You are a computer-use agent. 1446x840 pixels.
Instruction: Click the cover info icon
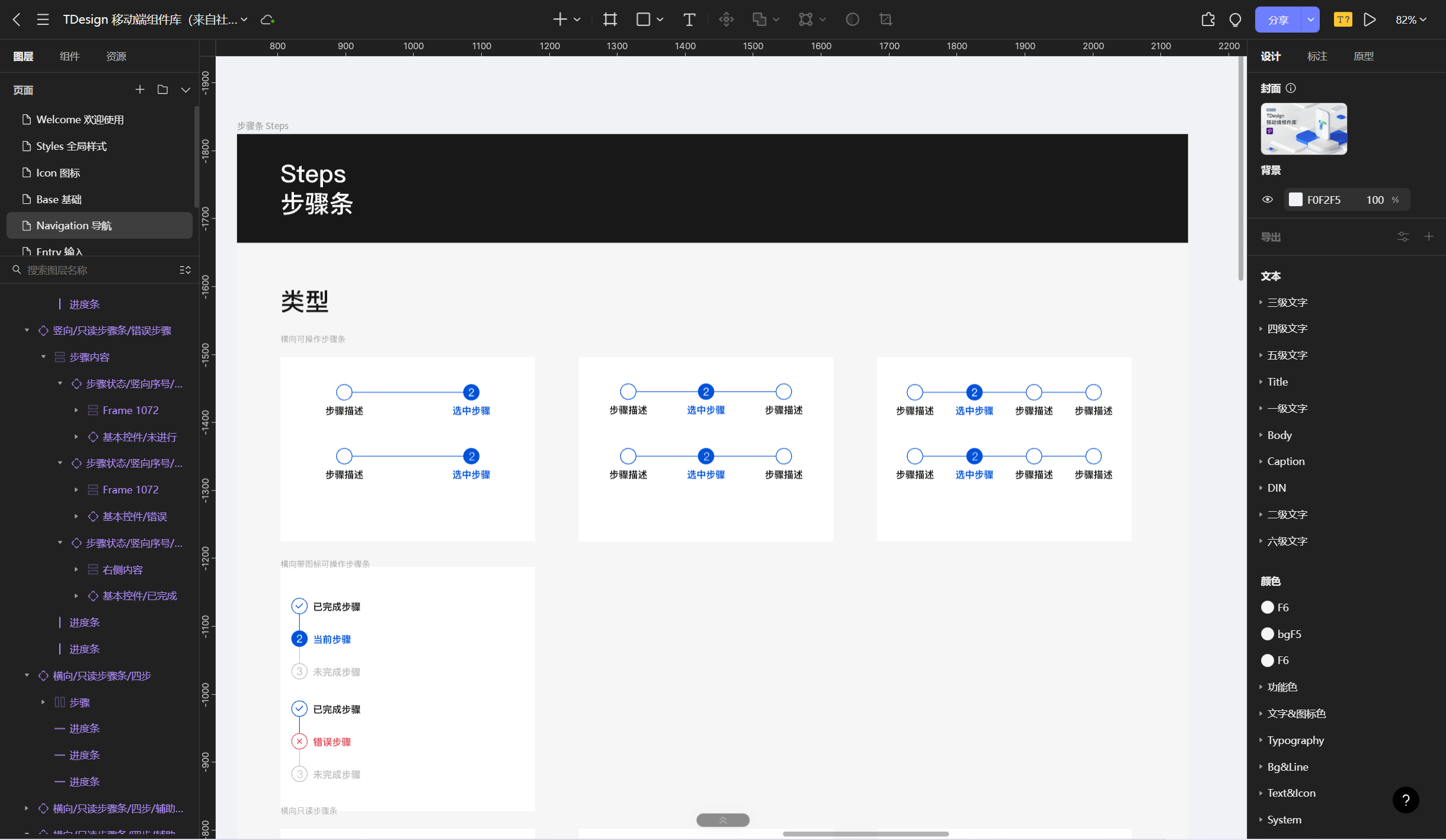1291,88
